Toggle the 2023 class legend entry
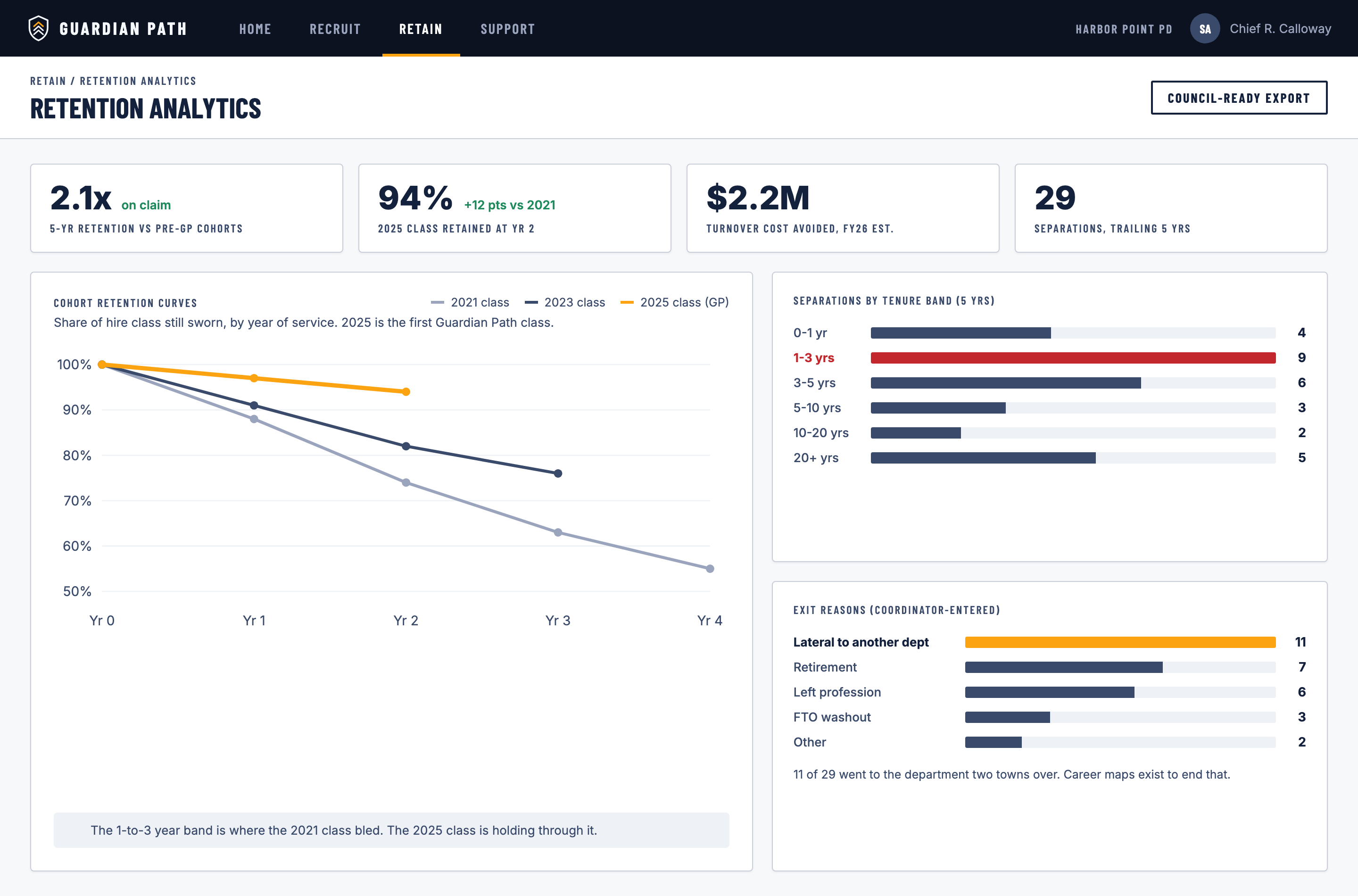The height and width of the screenshot is (896, 1358). tap(564, 302)
